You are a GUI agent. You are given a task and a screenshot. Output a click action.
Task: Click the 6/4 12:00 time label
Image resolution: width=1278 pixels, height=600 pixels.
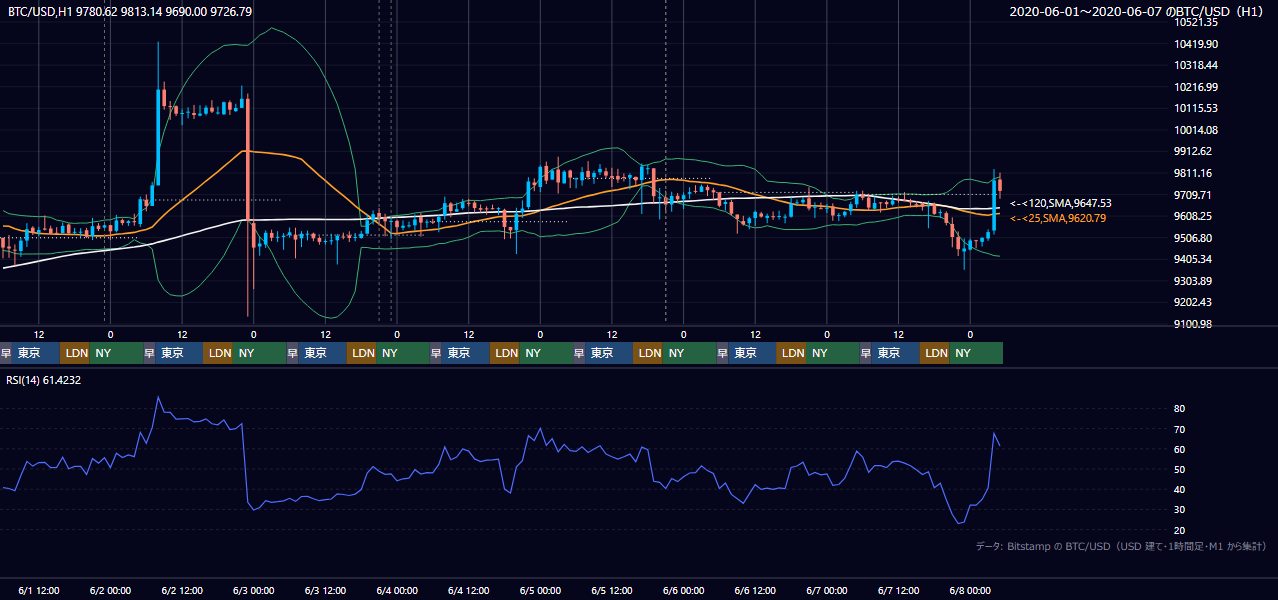(468, 591)
